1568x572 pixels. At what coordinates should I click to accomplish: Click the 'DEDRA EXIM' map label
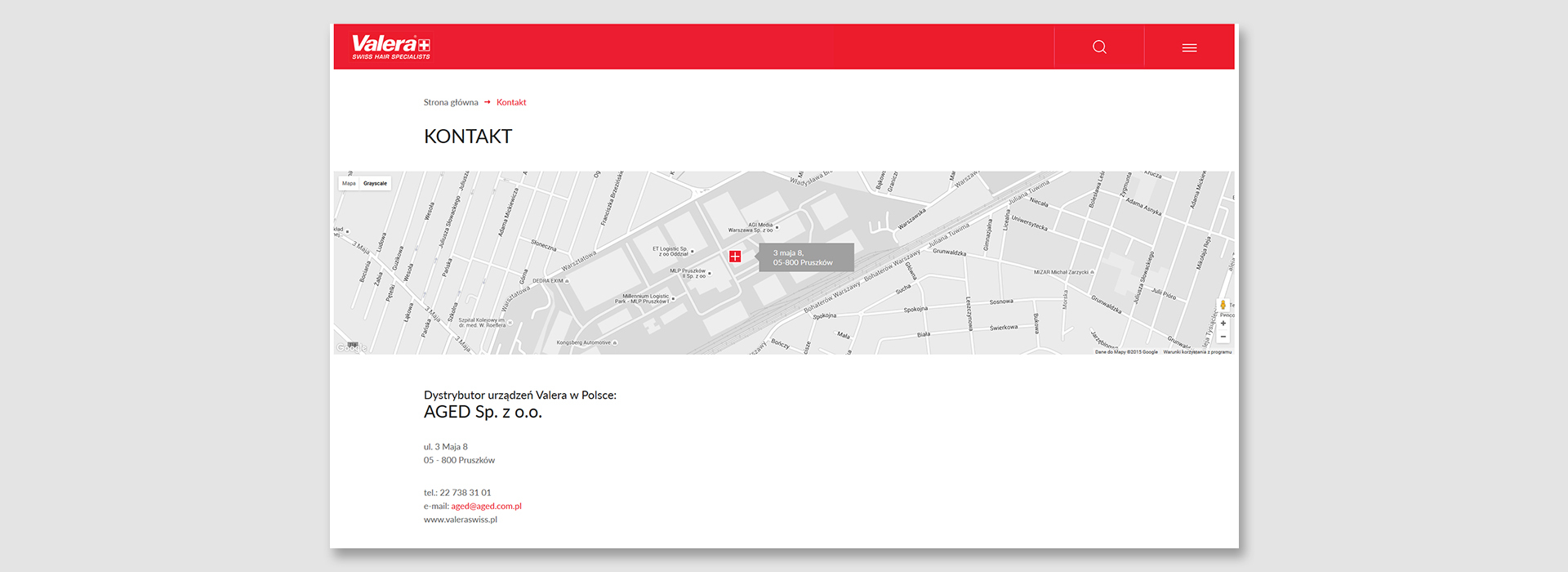pos(548,281)
